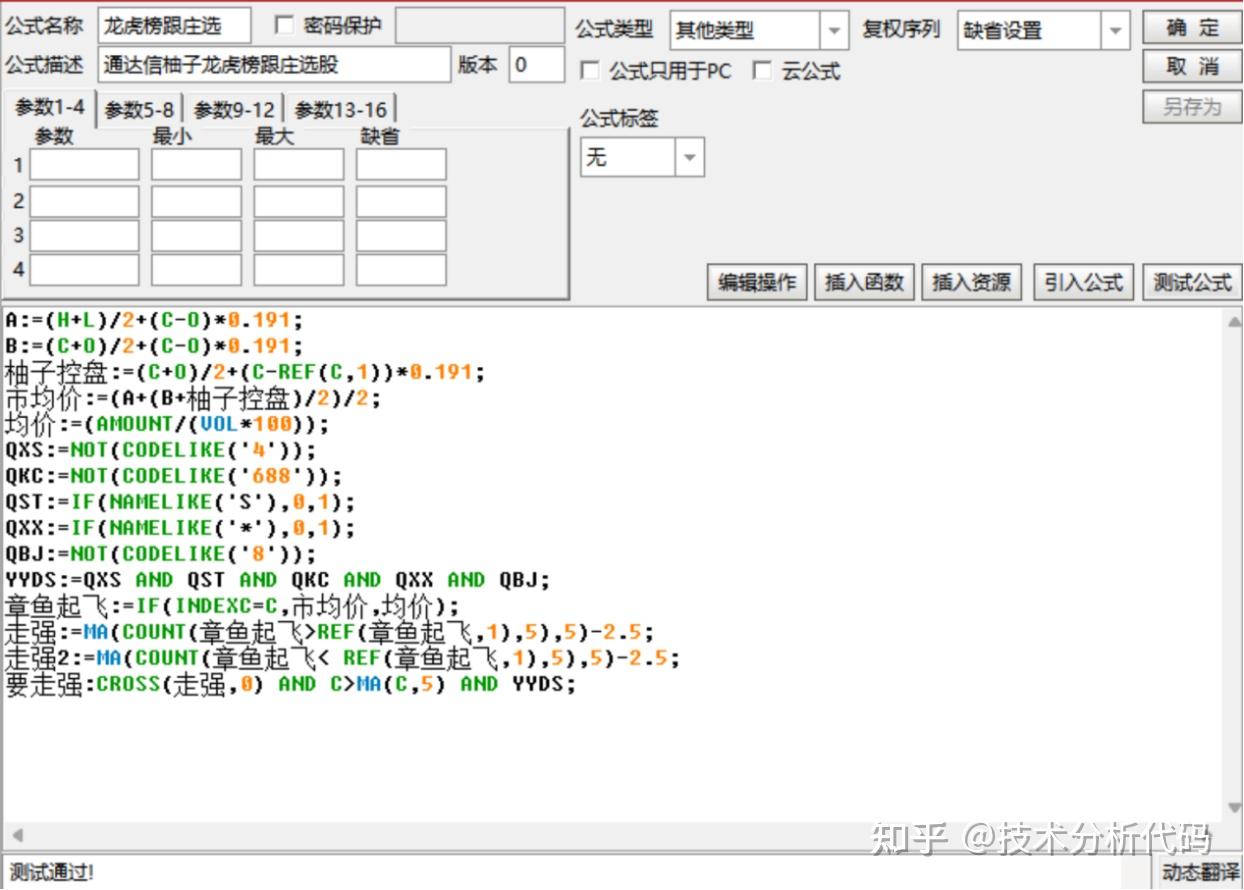Screen dimensions: 1244x890
Task: Click row 4 最小 value field
Action: (196, 270)
